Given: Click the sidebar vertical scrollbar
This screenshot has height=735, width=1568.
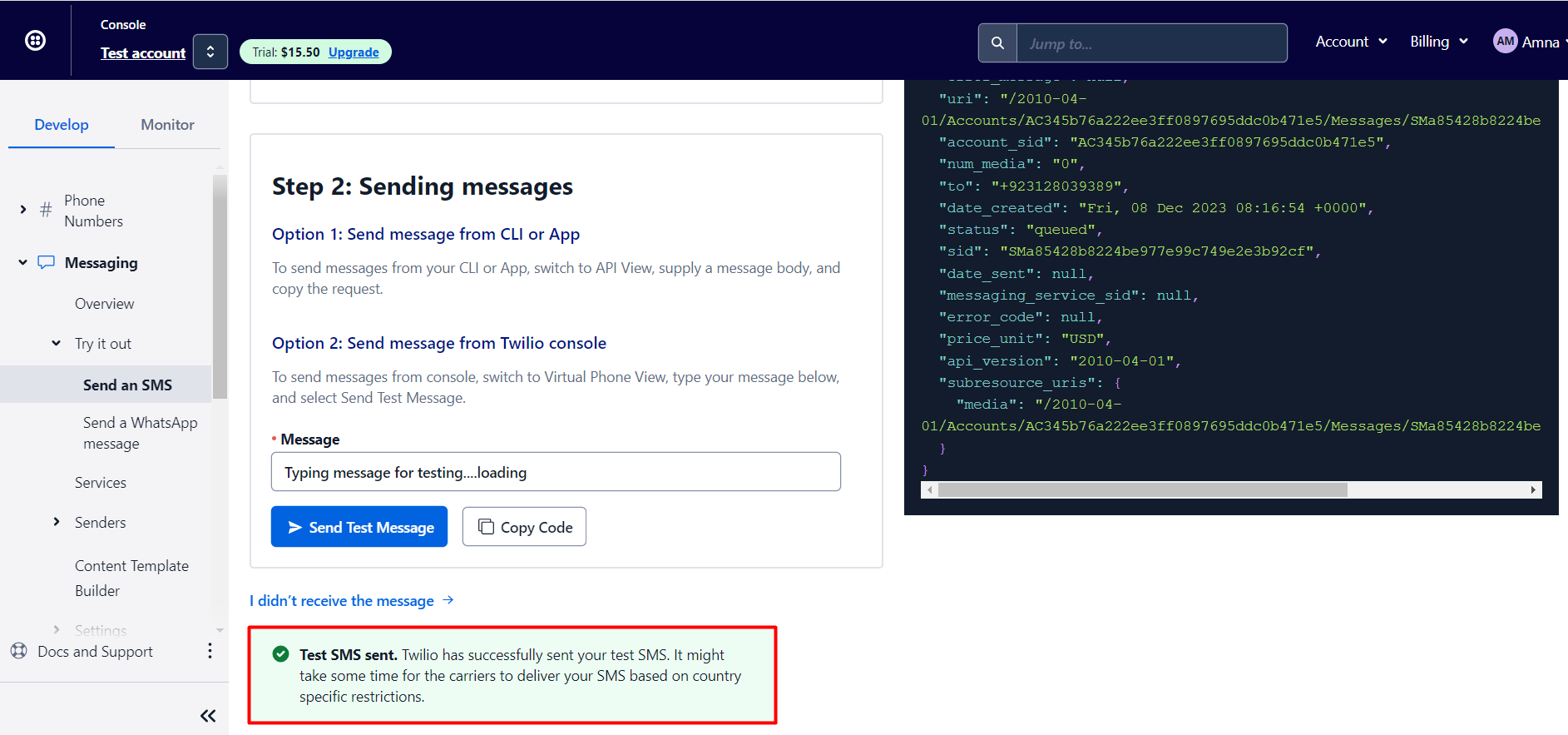Looking at the screenshot, I should click(220, 286).
